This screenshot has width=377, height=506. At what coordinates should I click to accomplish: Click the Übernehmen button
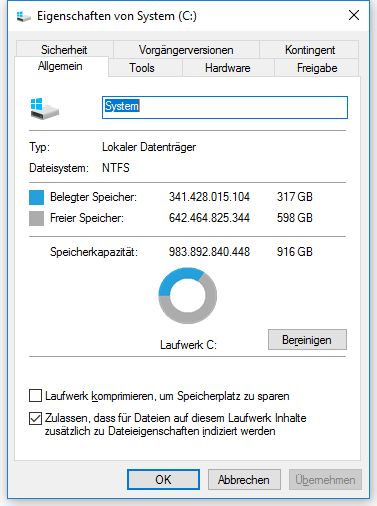[325, 480]
